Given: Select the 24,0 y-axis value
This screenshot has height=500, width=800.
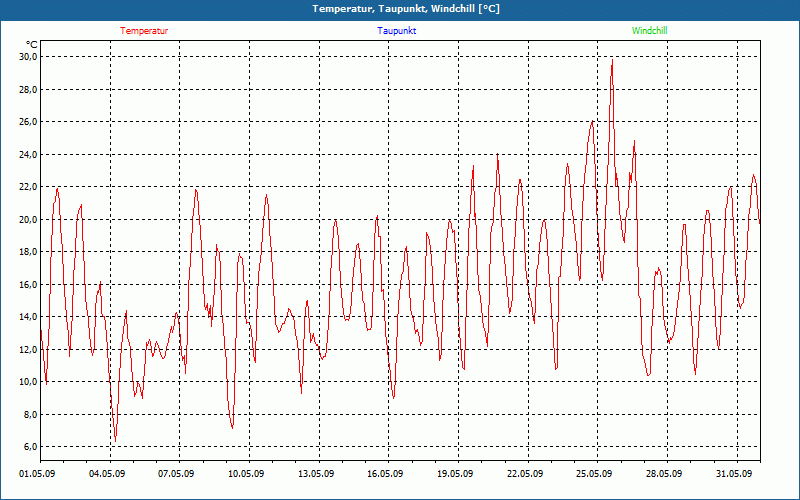Looking at the screenshot, I should [x=28, y=154].
